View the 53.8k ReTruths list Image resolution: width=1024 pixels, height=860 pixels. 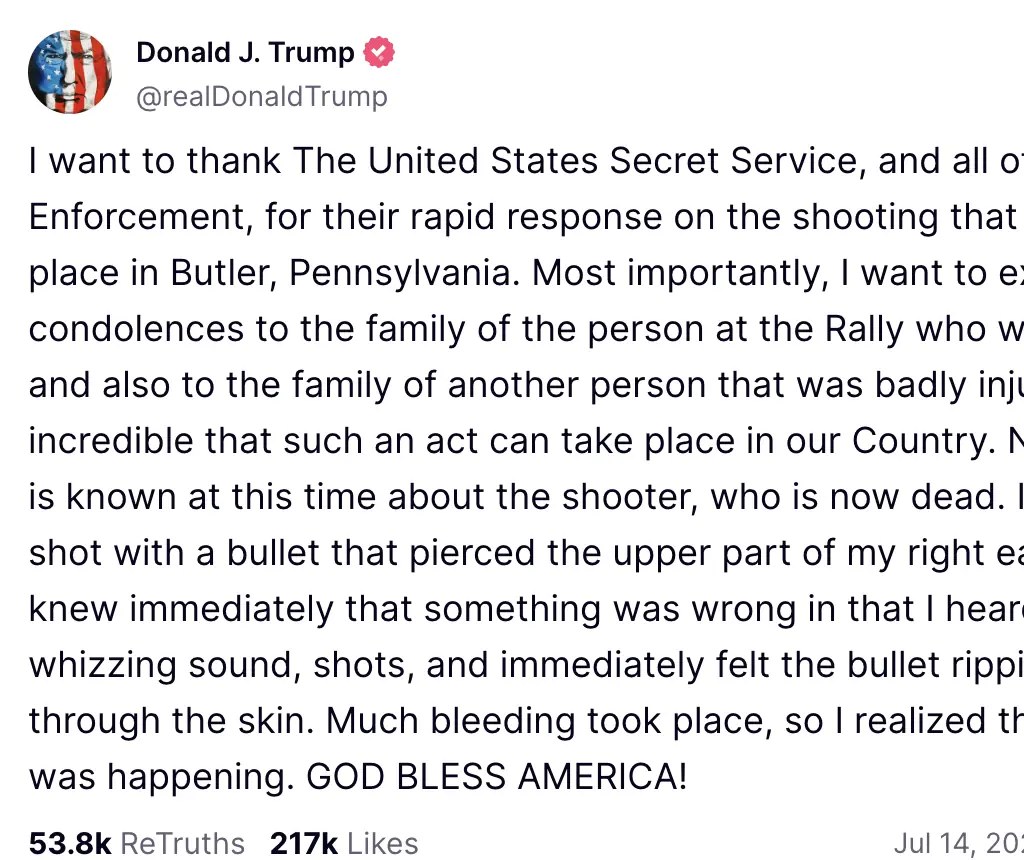[137, 843]
